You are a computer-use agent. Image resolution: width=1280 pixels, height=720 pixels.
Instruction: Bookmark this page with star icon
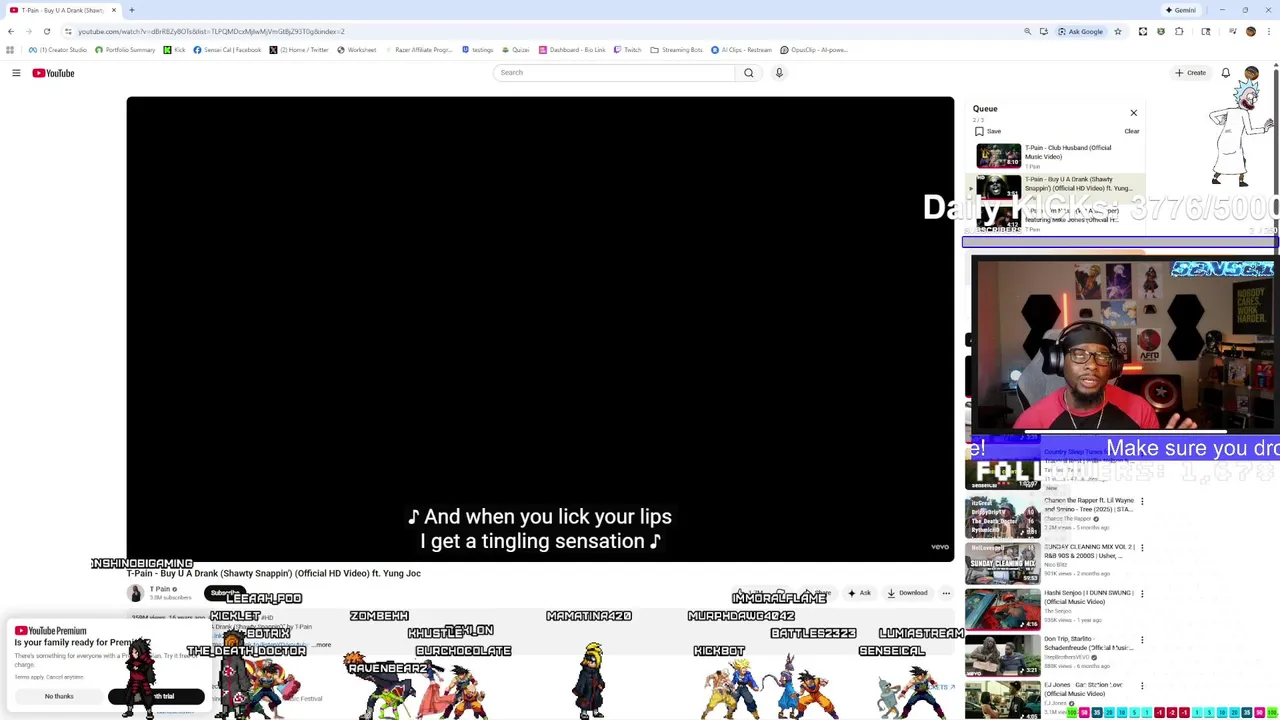1118,31
